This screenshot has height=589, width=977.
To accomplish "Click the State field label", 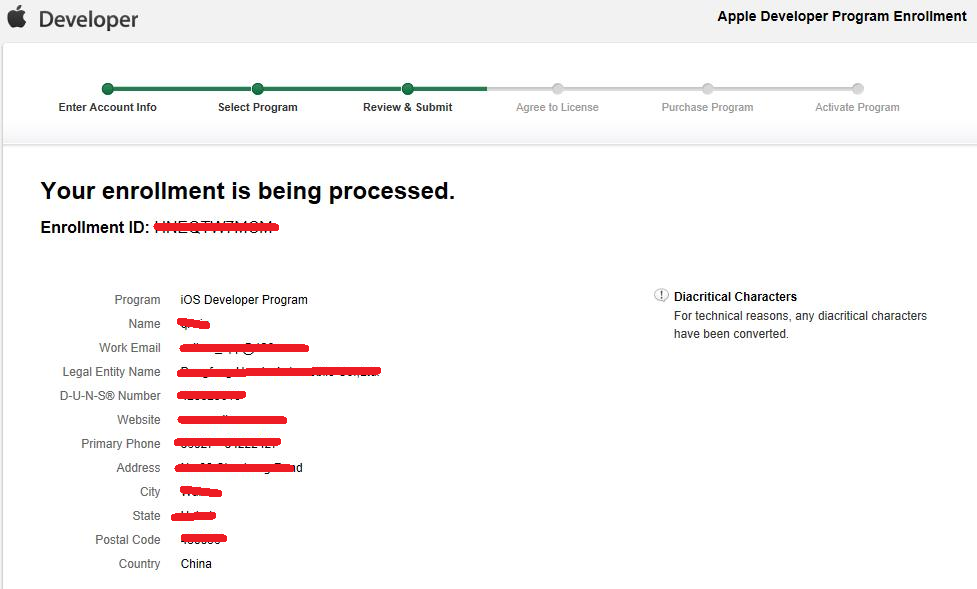I will (x=146, y=516).
